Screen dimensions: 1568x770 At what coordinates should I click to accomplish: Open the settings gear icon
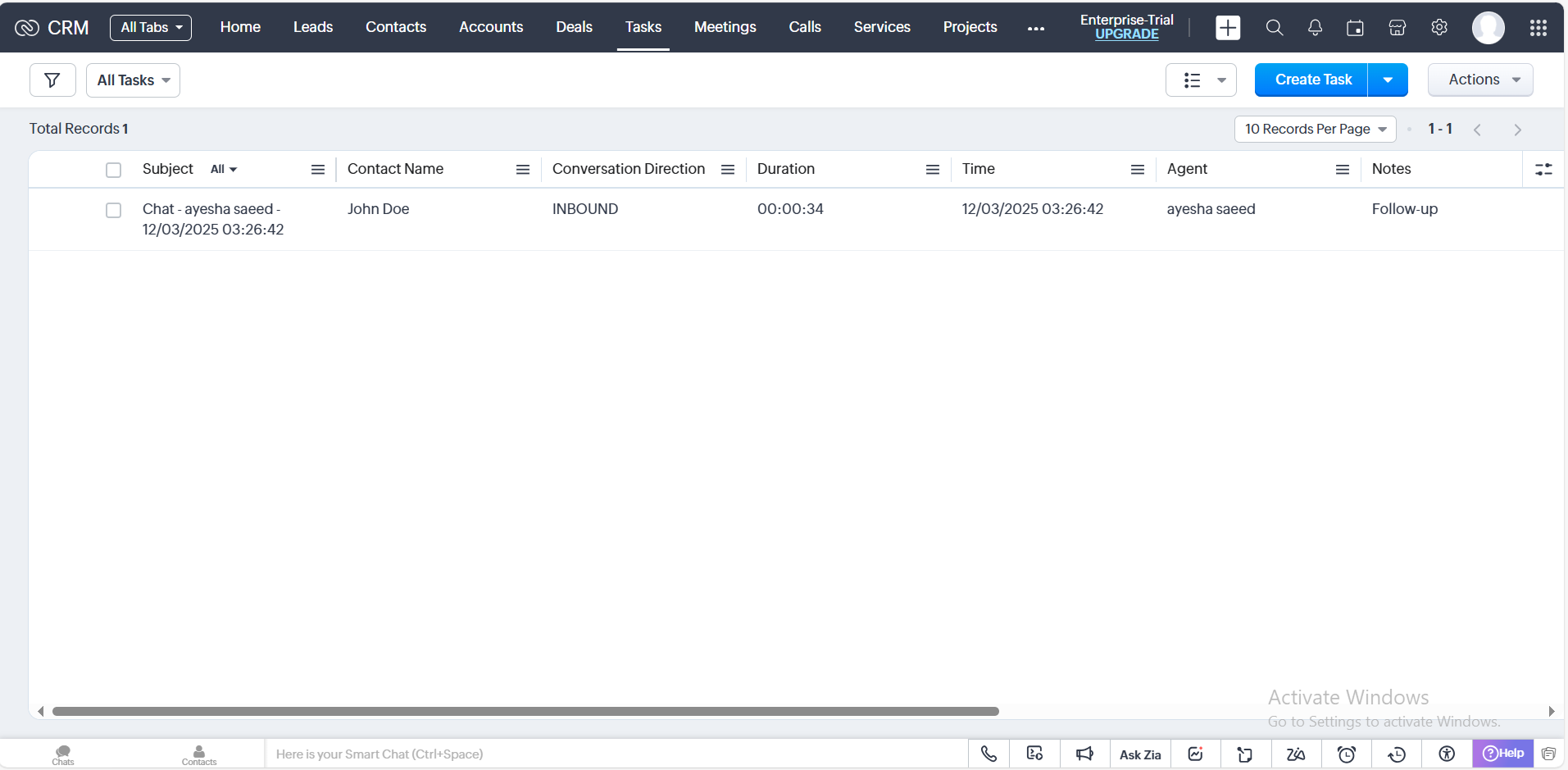[1438, 28]
